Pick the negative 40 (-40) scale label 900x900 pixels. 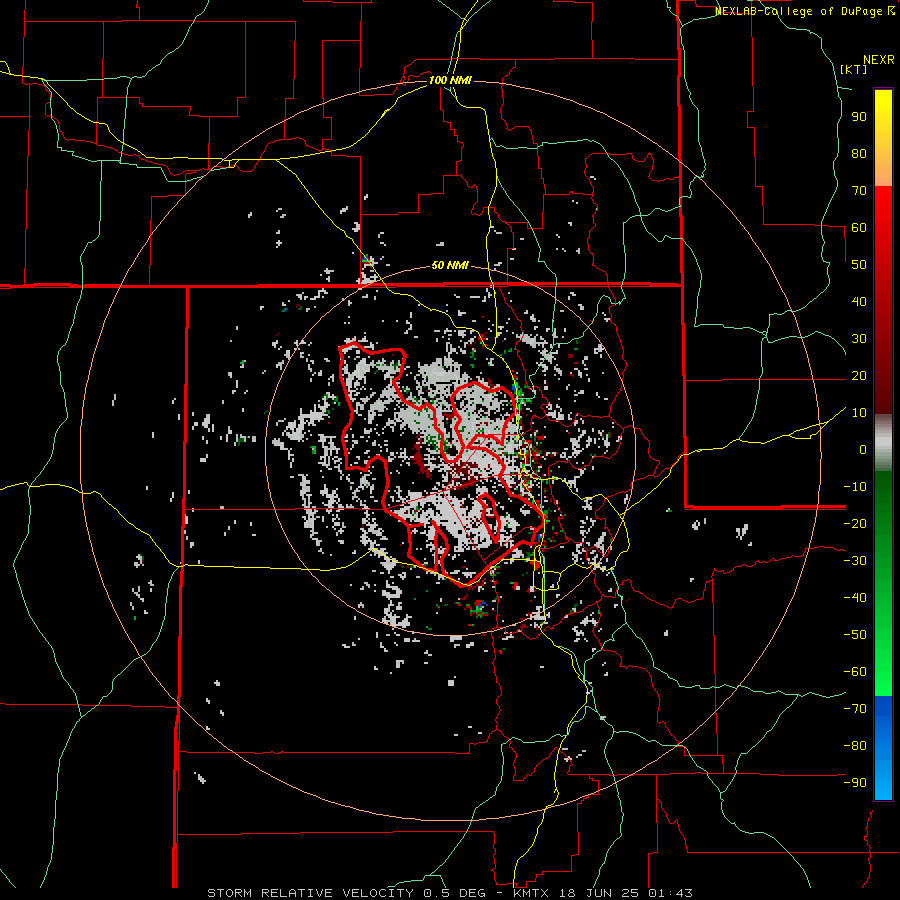pos(855,598)
